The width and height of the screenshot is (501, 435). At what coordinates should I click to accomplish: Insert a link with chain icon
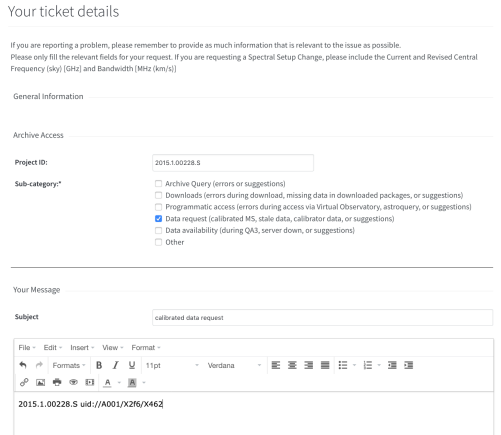point(24,382)
